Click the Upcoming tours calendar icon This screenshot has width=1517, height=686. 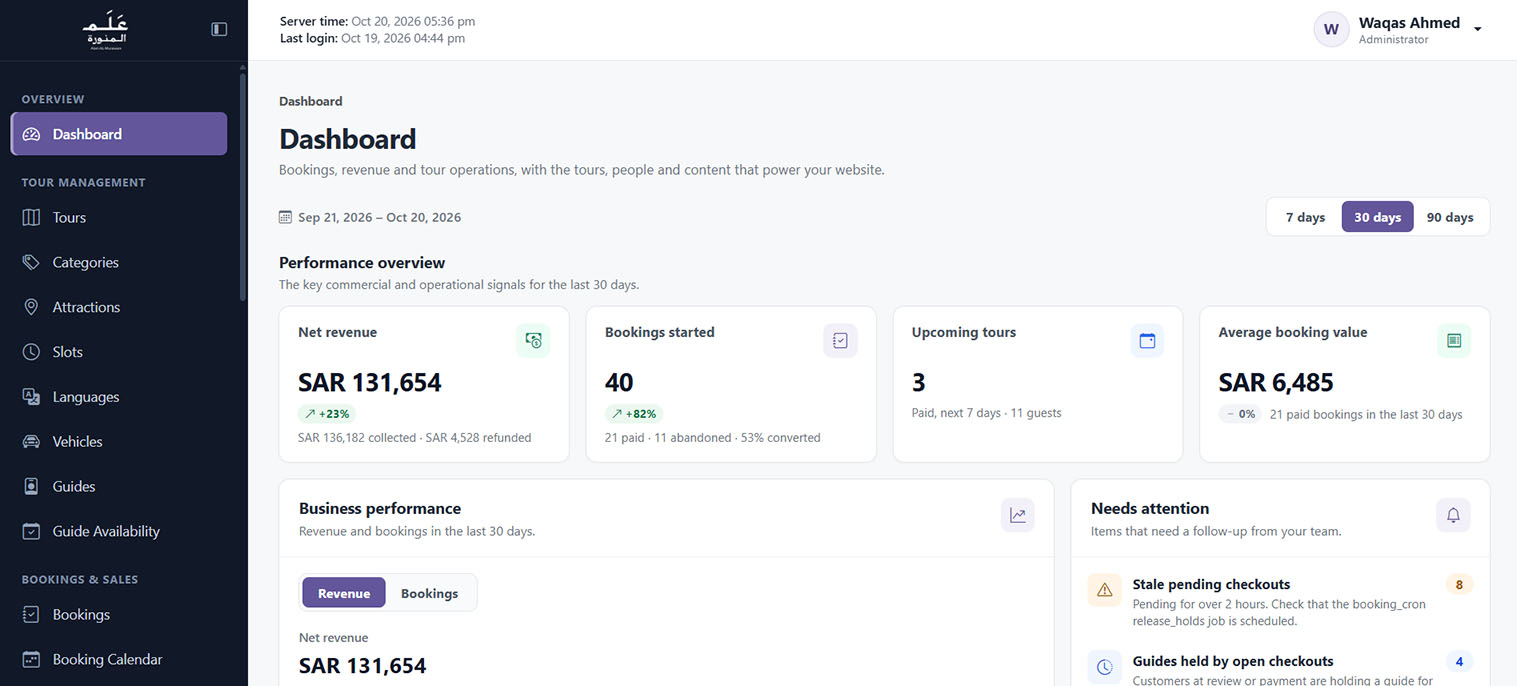pos(1147,341)
